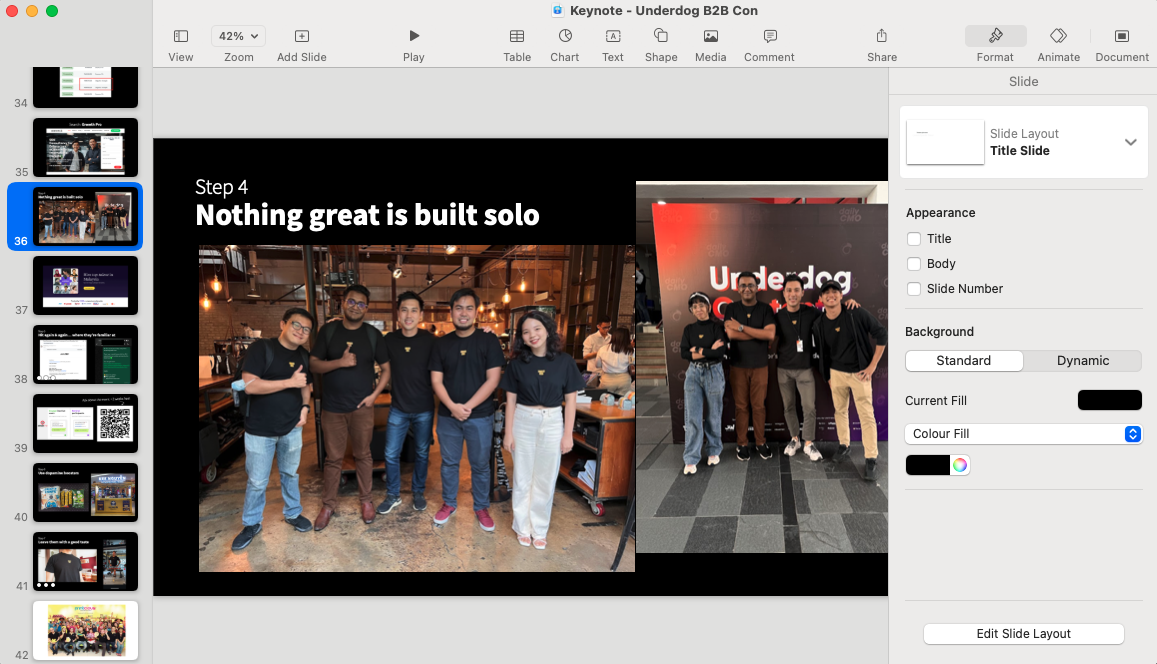Click the 'Step 4' text on slide

pos(221,187)
